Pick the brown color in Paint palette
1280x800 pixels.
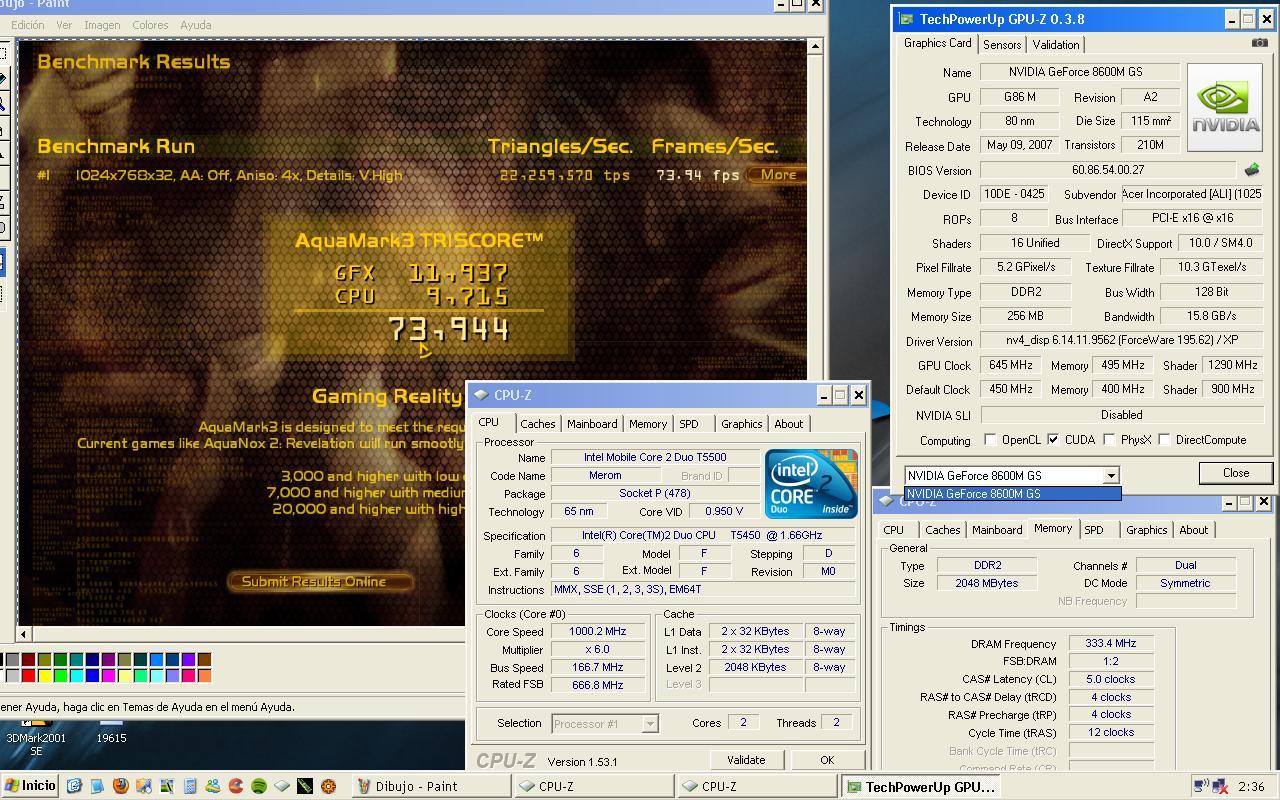(x=204, y=659)
